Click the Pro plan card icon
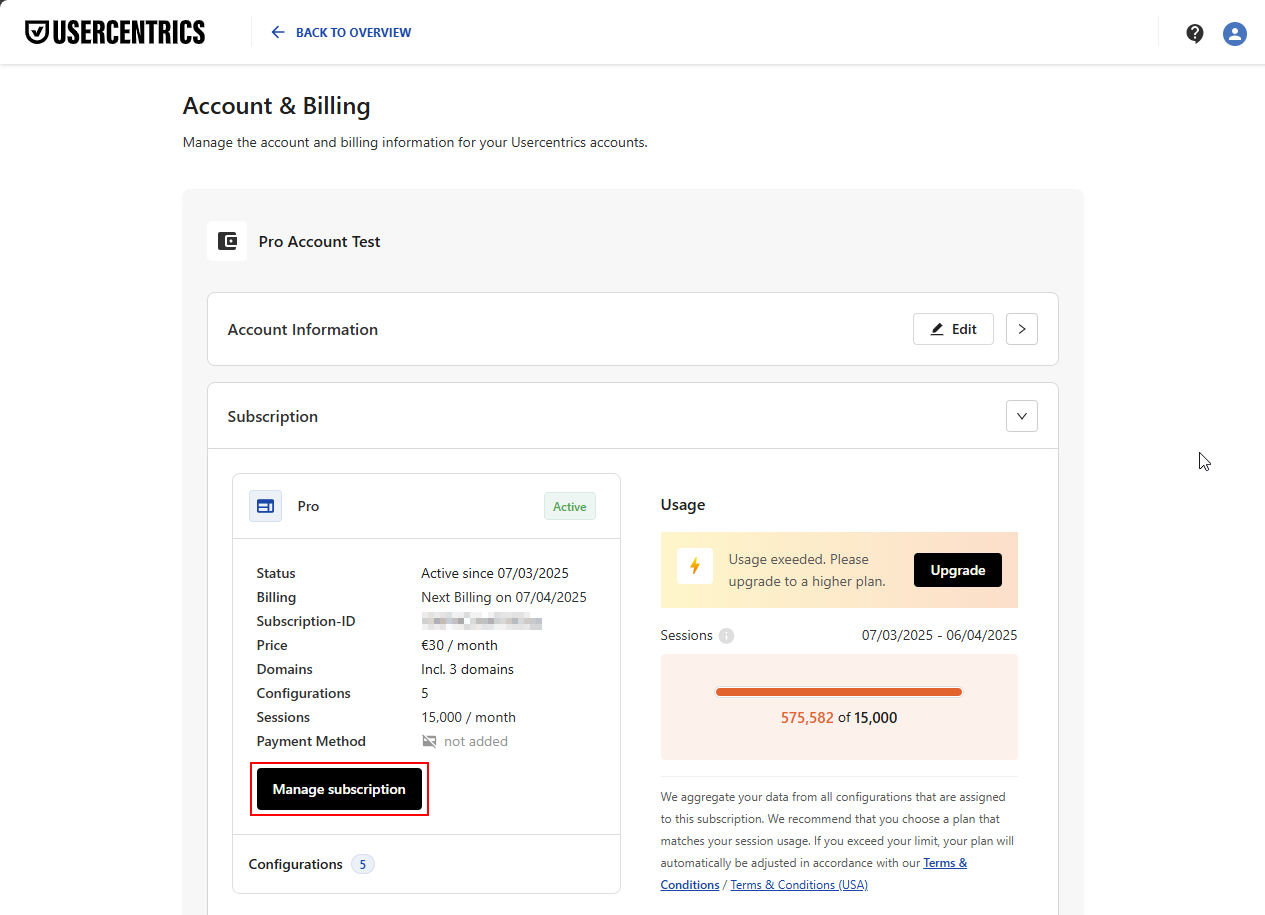 pos(265,506)
